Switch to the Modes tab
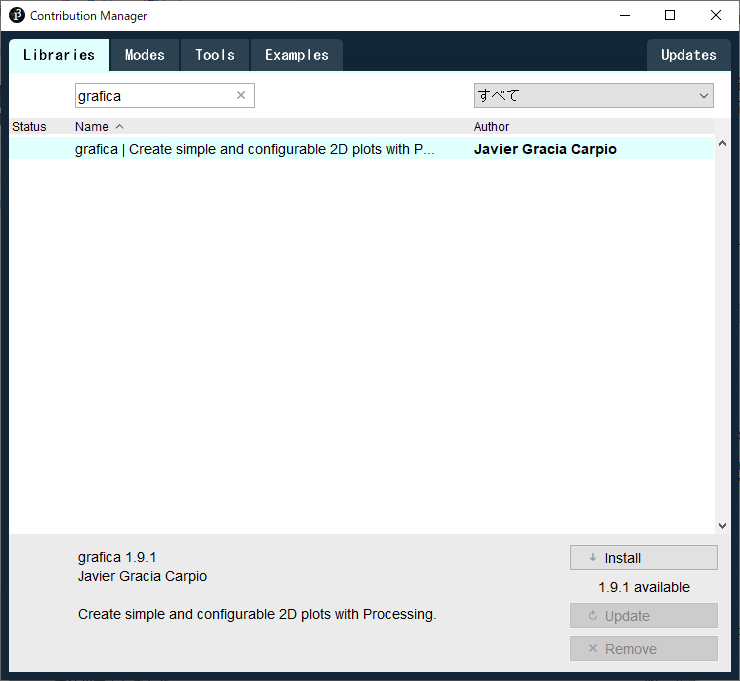740x681 pixels. (x=144, y=55)
